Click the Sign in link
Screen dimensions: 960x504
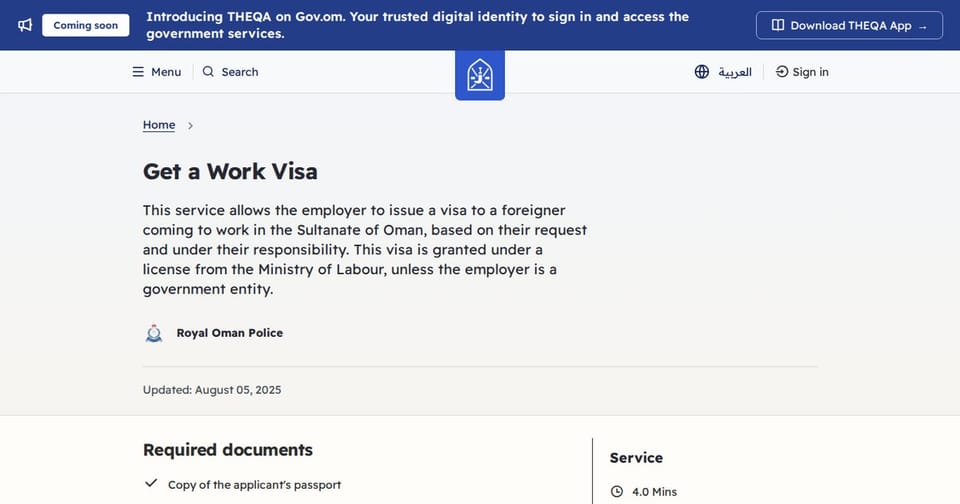point(810,72)
